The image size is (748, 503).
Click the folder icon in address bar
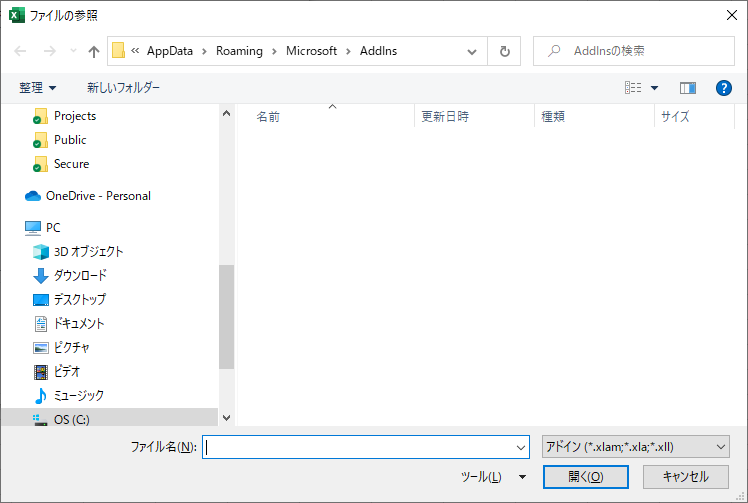[x=118, y=51]
